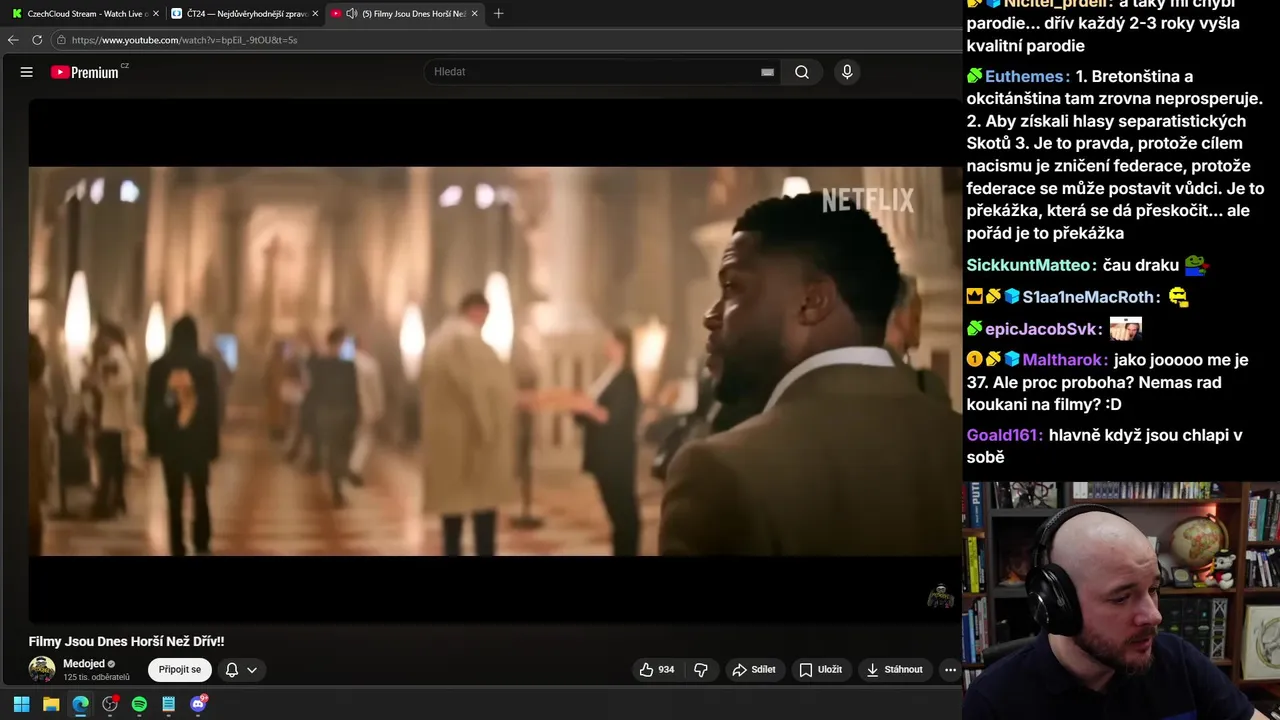The width and height of the screenshot is (1280, 720).
Task: Go back with the browser back arrow
Action: point(13,40)
